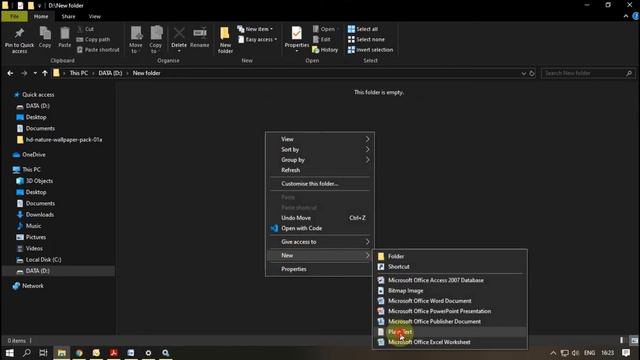Switch to the Share tab
This screenshot has width=640, height=360.
(x=68, y=16)
